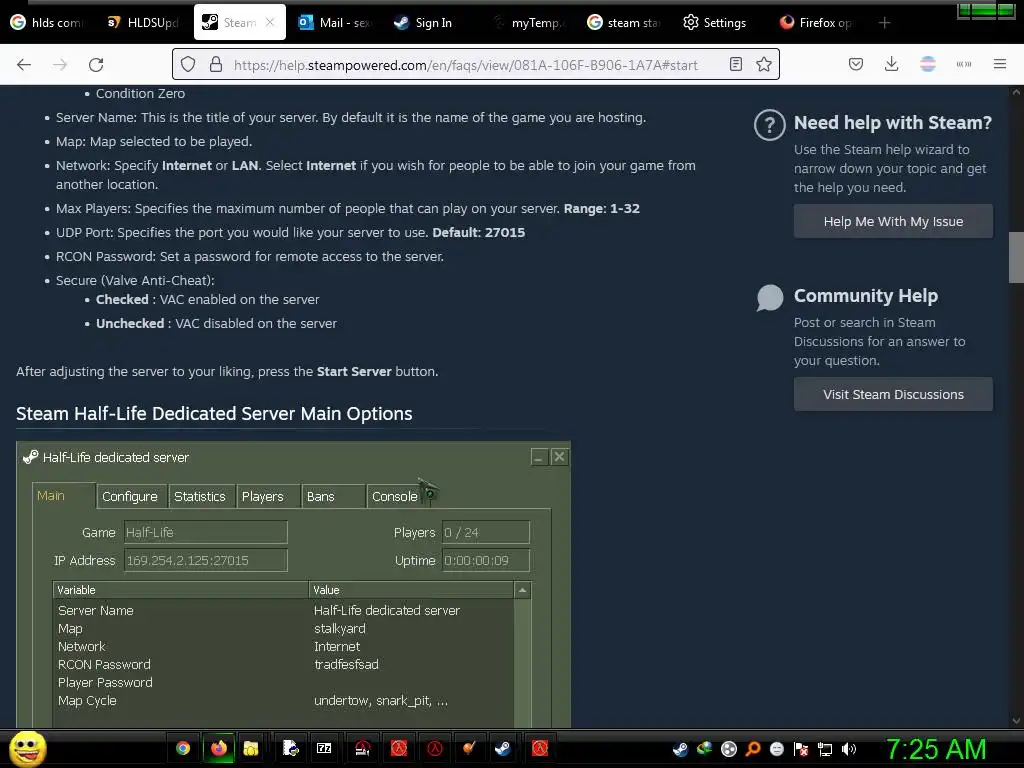Image resolution: width=1024 pixels, height=768 pixels.
Task: Select the Network variable row
Action: coord(283,647)
